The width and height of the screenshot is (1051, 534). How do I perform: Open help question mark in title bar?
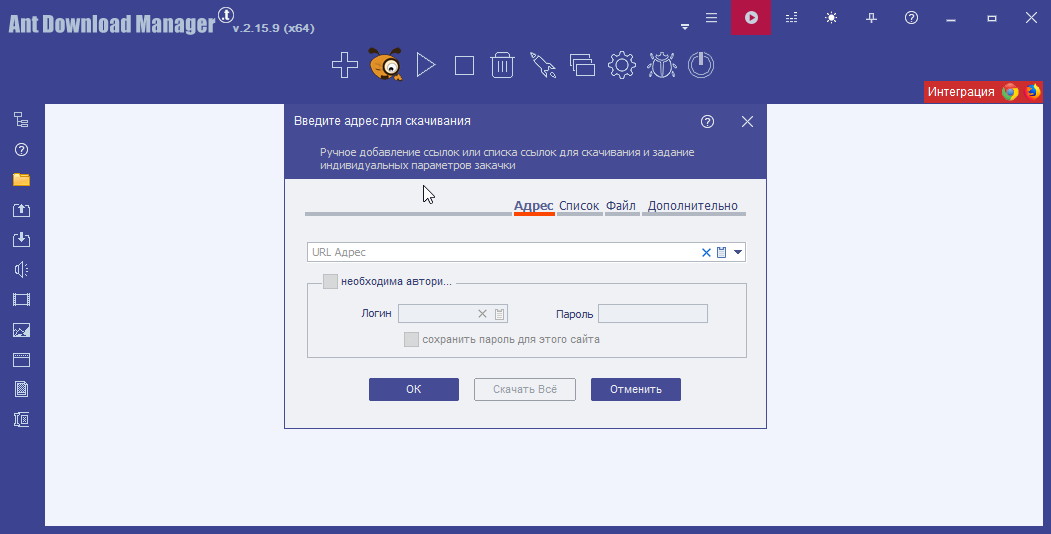pyautogui.click(x=911, y=18)
